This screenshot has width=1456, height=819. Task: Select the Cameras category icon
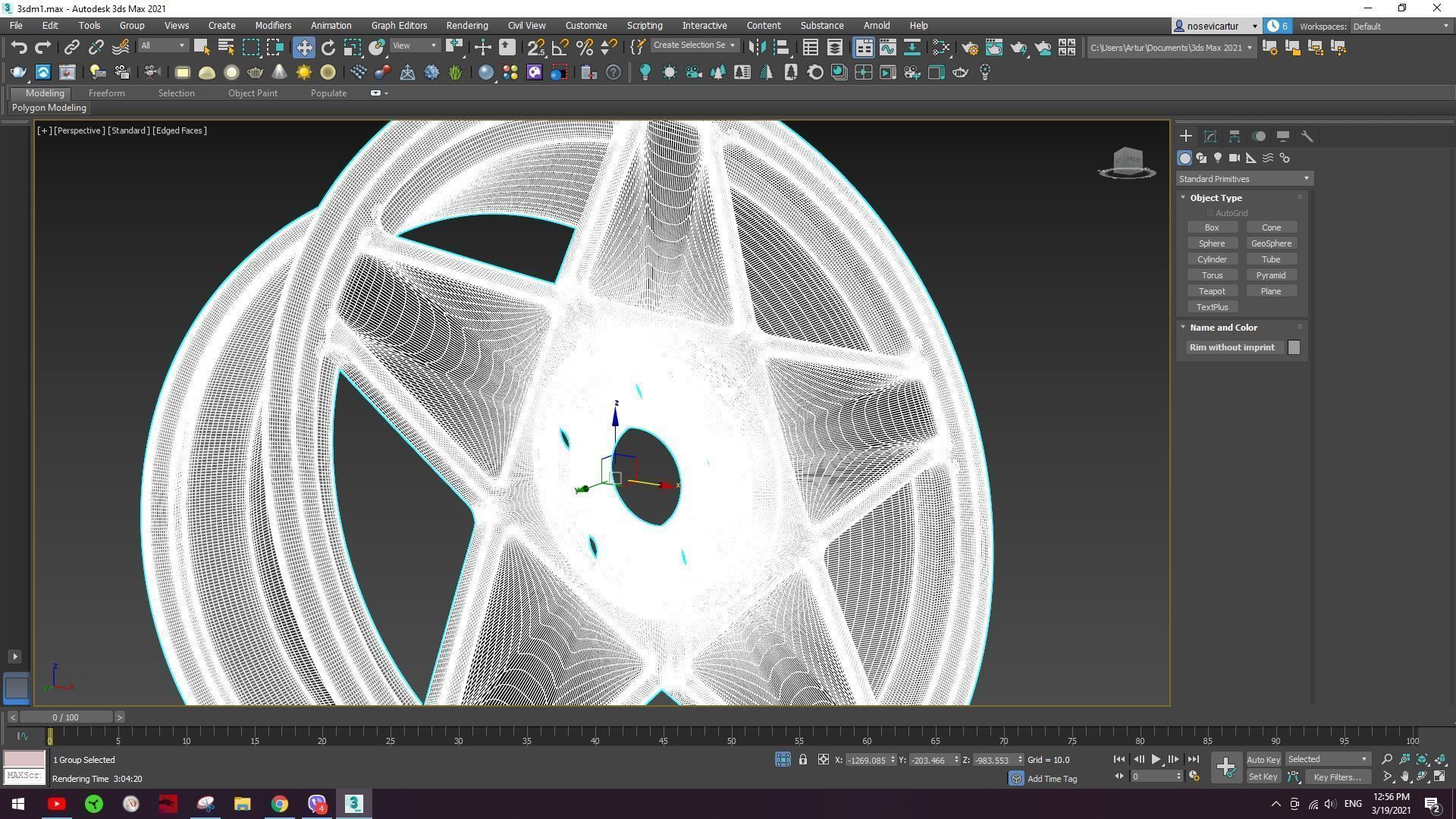pos(1235,158)
